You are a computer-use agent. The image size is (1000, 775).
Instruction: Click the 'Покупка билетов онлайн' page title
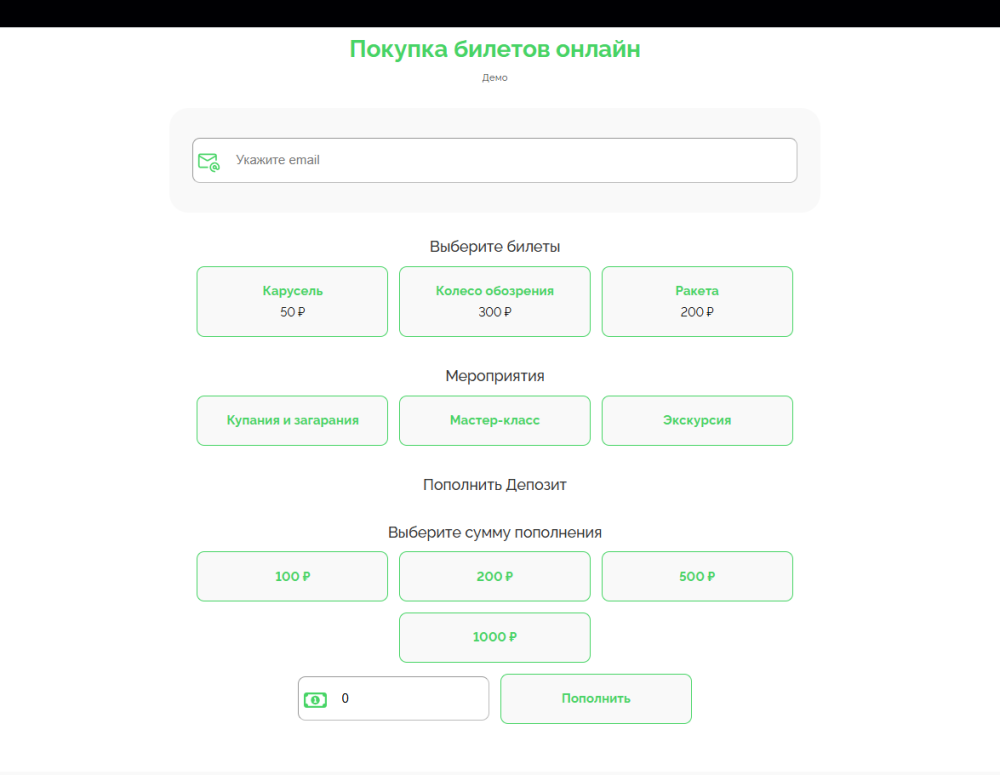click(x=494, y=49)
